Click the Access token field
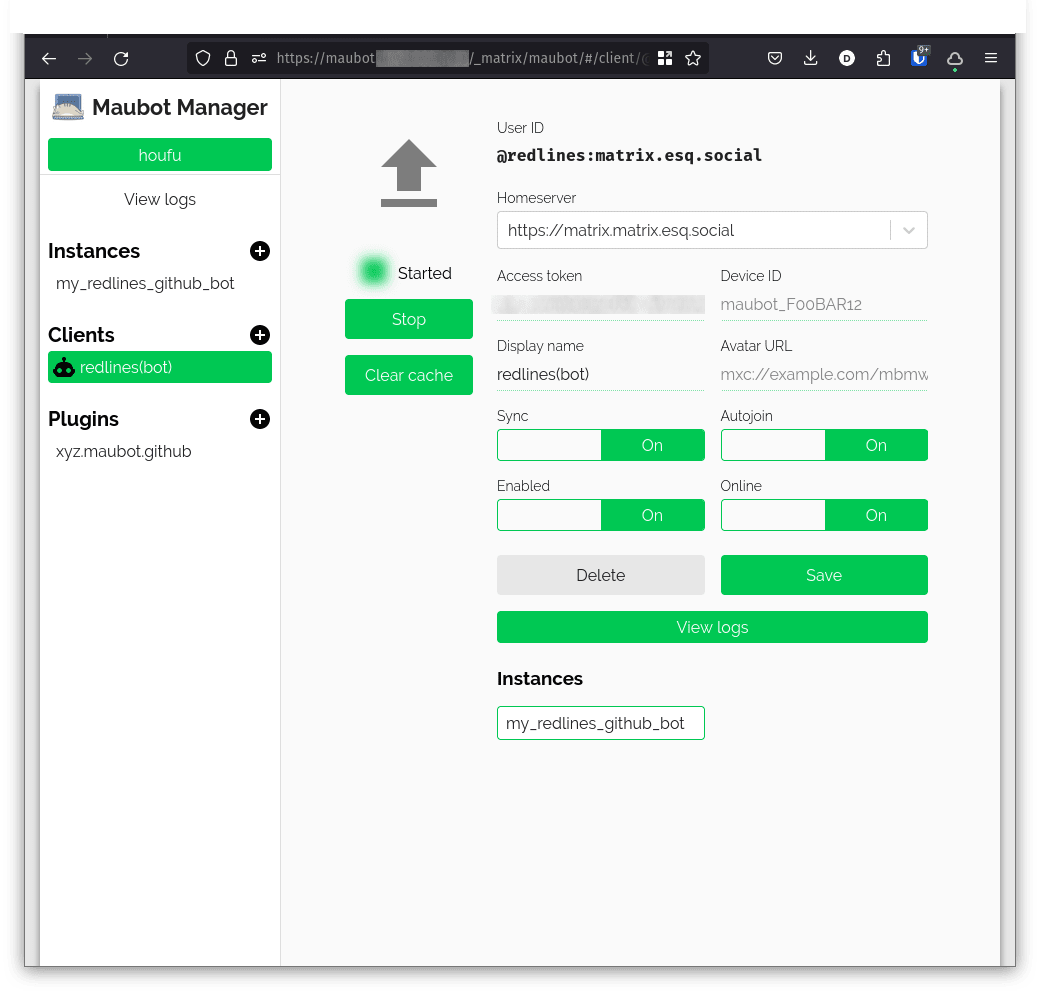Viewport: 1040px width, 992px height. (x=601, y=304)
